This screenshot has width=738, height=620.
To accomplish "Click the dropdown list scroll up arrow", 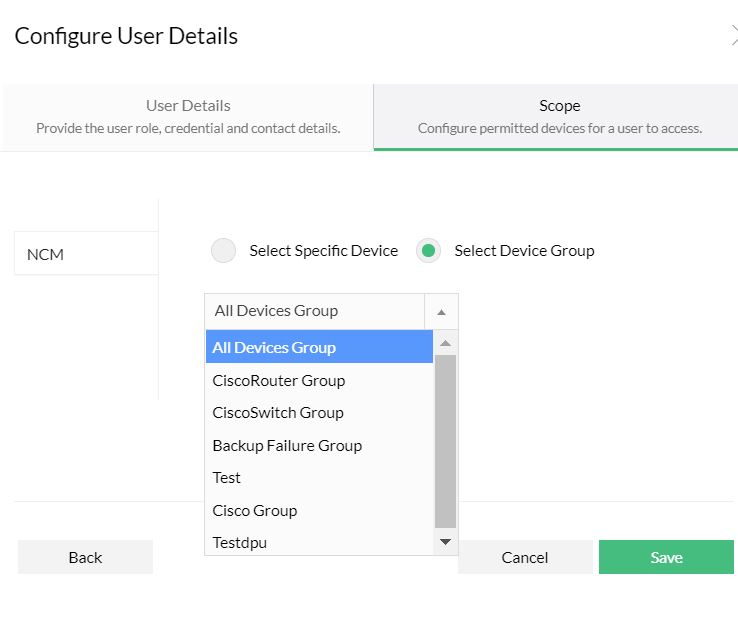I will tap(446, 343).
